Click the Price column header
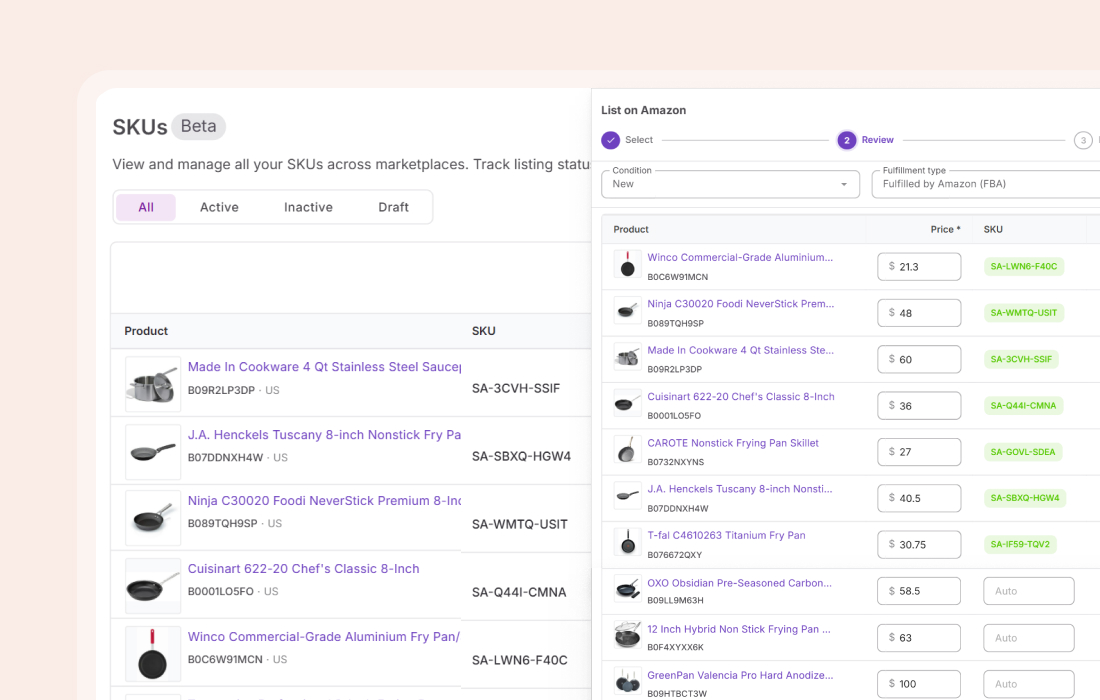The image size is (1100, 700). tap(944, 230)
